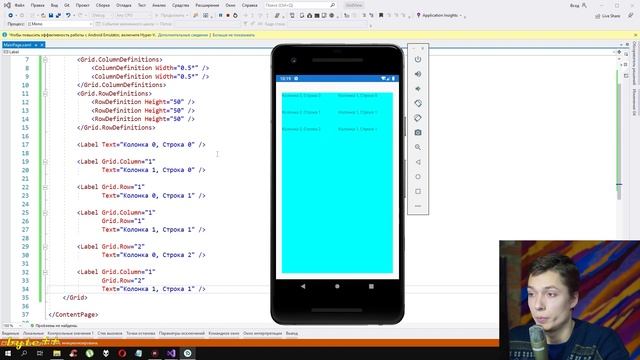Click the no problems found status indicator
This screenshot has width=640, height=360.
tap(54, 326)
